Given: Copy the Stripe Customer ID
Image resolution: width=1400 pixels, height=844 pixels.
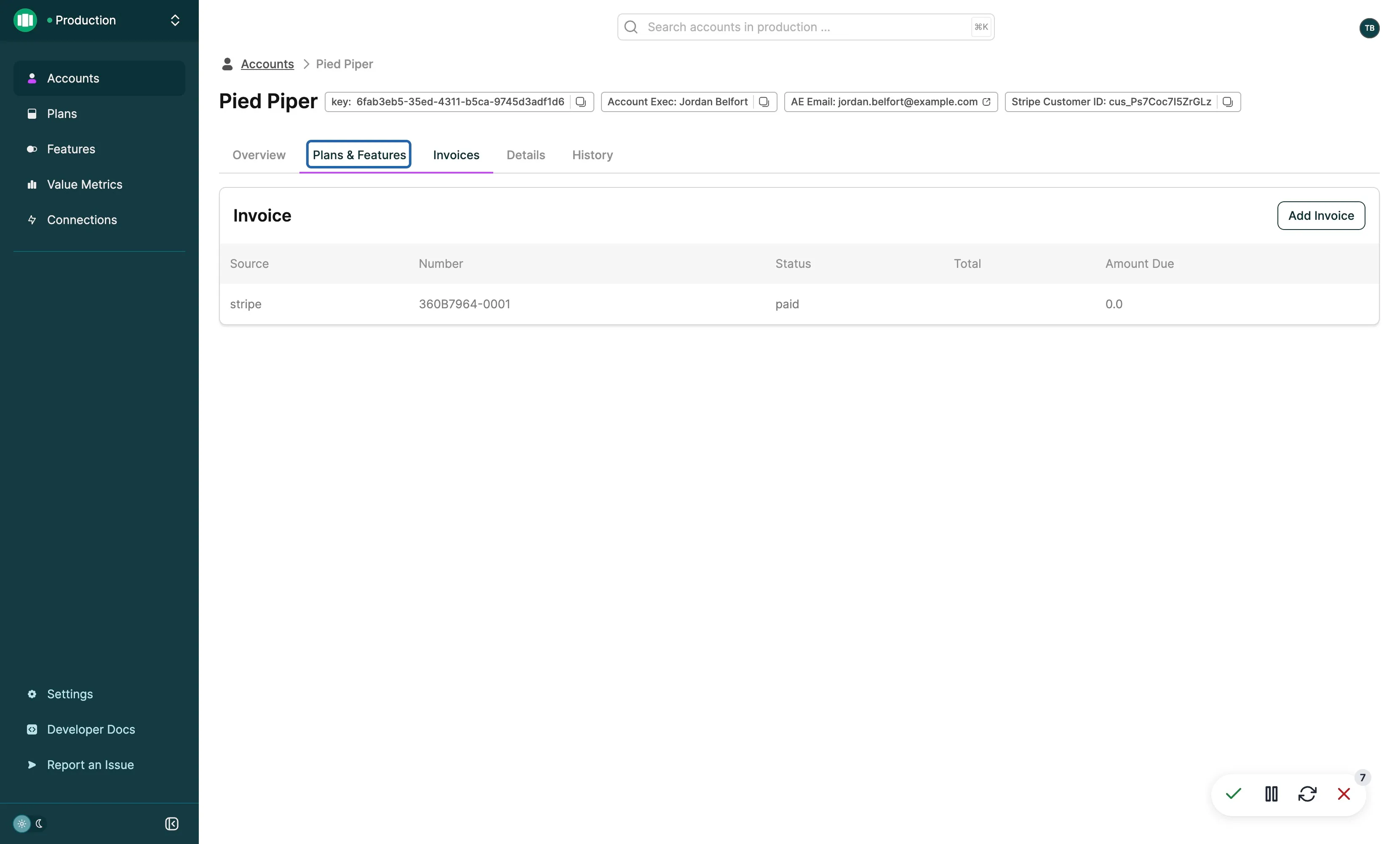Looking at the screenshot, I should (x=1227, y=101).
